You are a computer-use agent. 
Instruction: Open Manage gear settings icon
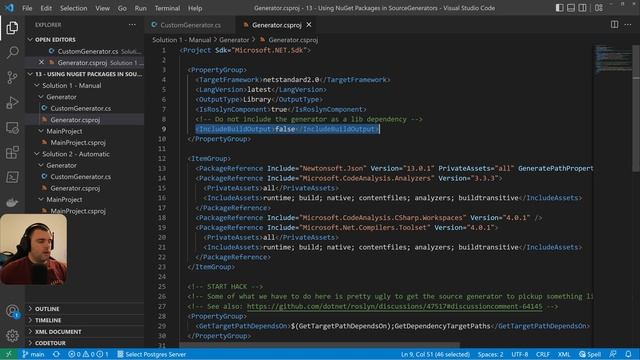pos(12,336)
